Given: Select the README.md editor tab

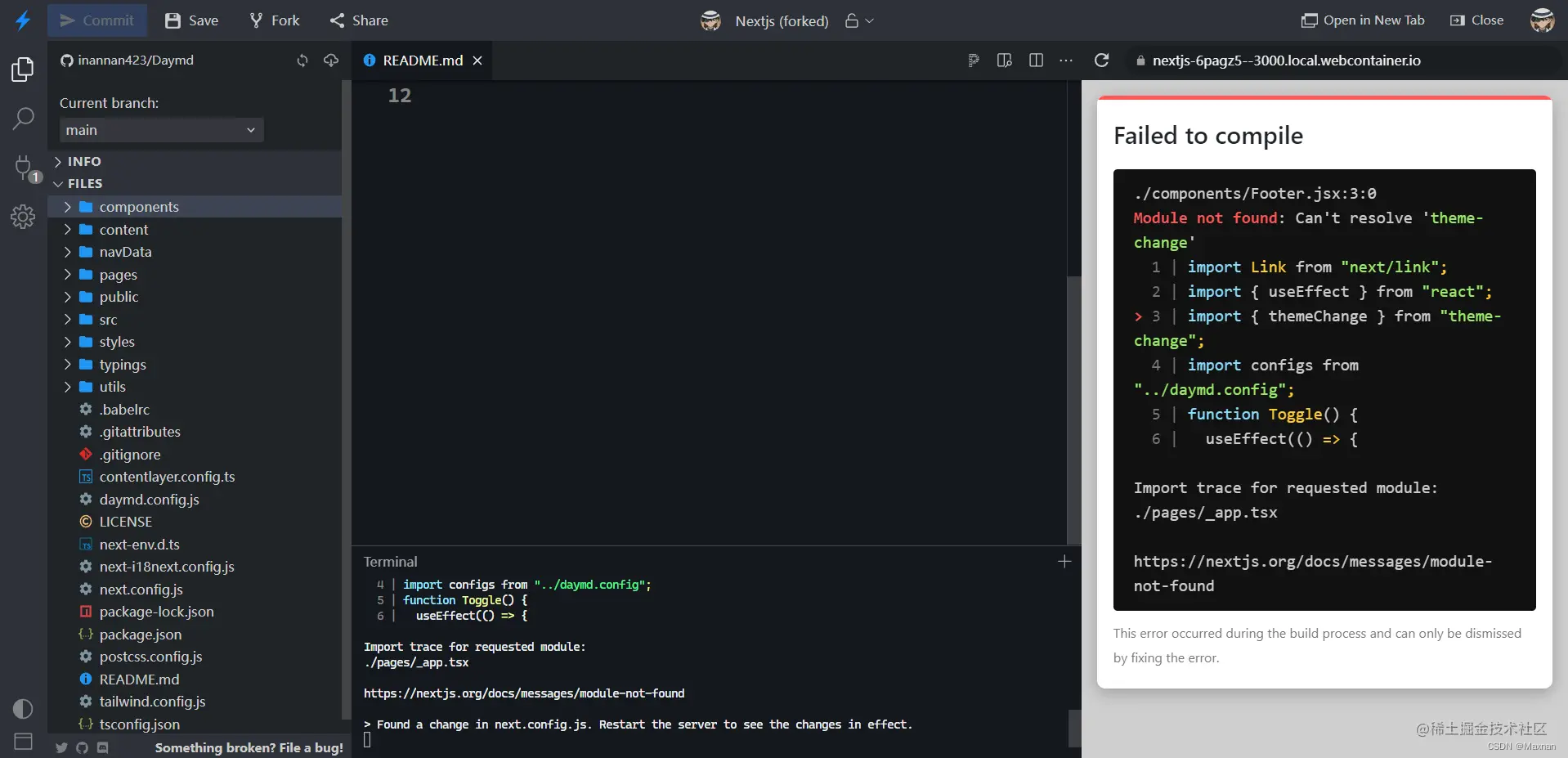Looking at the screenshot, I should click(422, 61).
